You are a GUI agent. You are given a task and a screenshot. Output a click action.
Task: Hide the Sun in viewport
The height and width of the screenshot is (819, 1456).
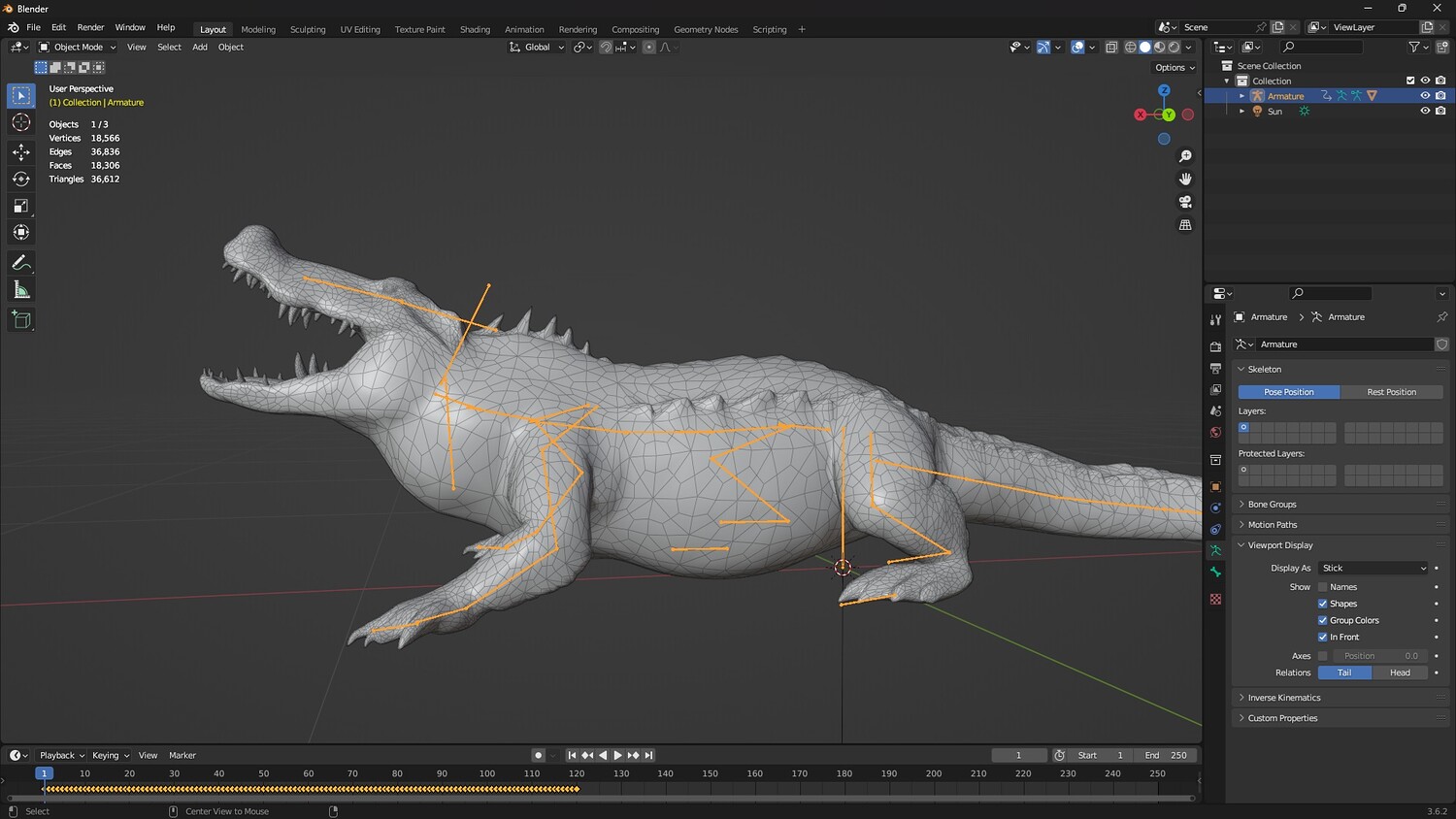pyautogui.click(x=1425, y=111)
